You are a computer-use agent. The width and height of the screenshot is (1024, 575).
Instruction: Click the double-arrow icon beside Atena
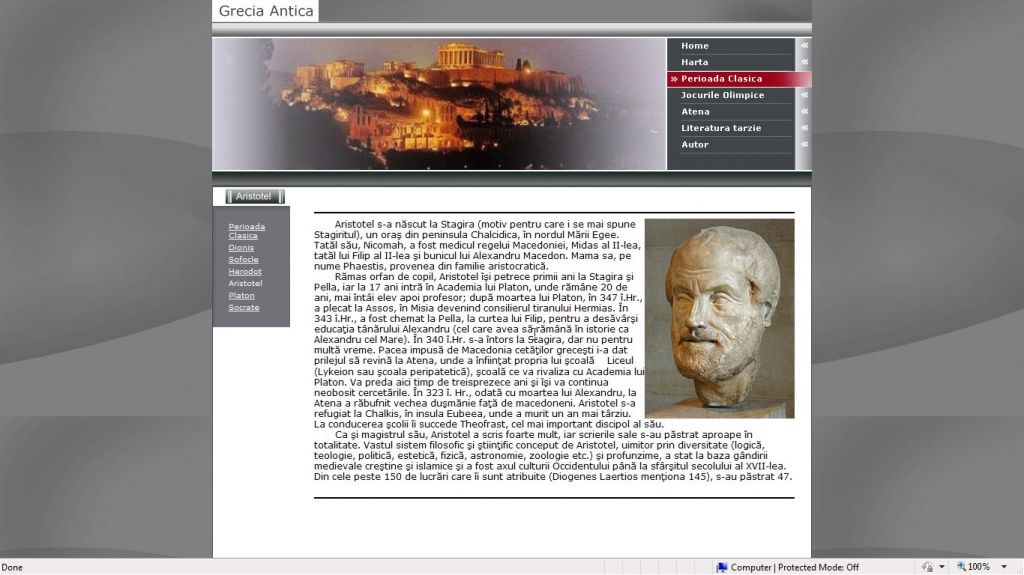pyautogui.click(x=804, y=112)
